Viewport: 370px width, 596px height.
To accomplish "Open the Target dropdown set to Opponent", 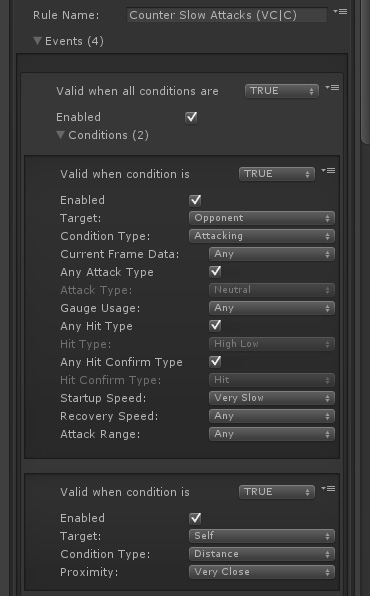I will (262, 218).
